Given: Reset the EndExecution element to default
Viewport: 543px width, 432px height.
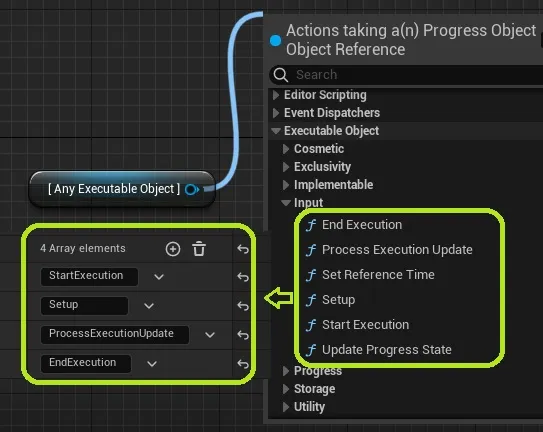Looking at the screenshot, I should click(x=243, y=364).
